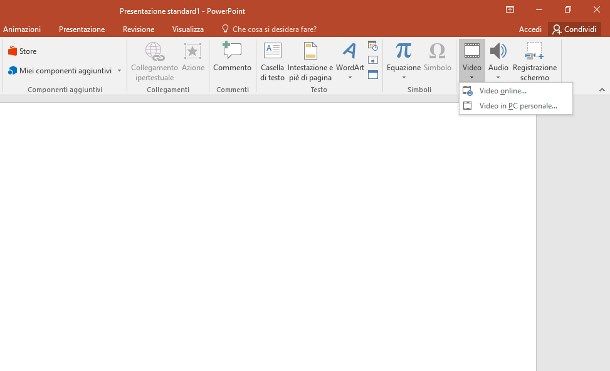Click the Equazione pi icon
The image size is (610, 371).
click(403, 51)
